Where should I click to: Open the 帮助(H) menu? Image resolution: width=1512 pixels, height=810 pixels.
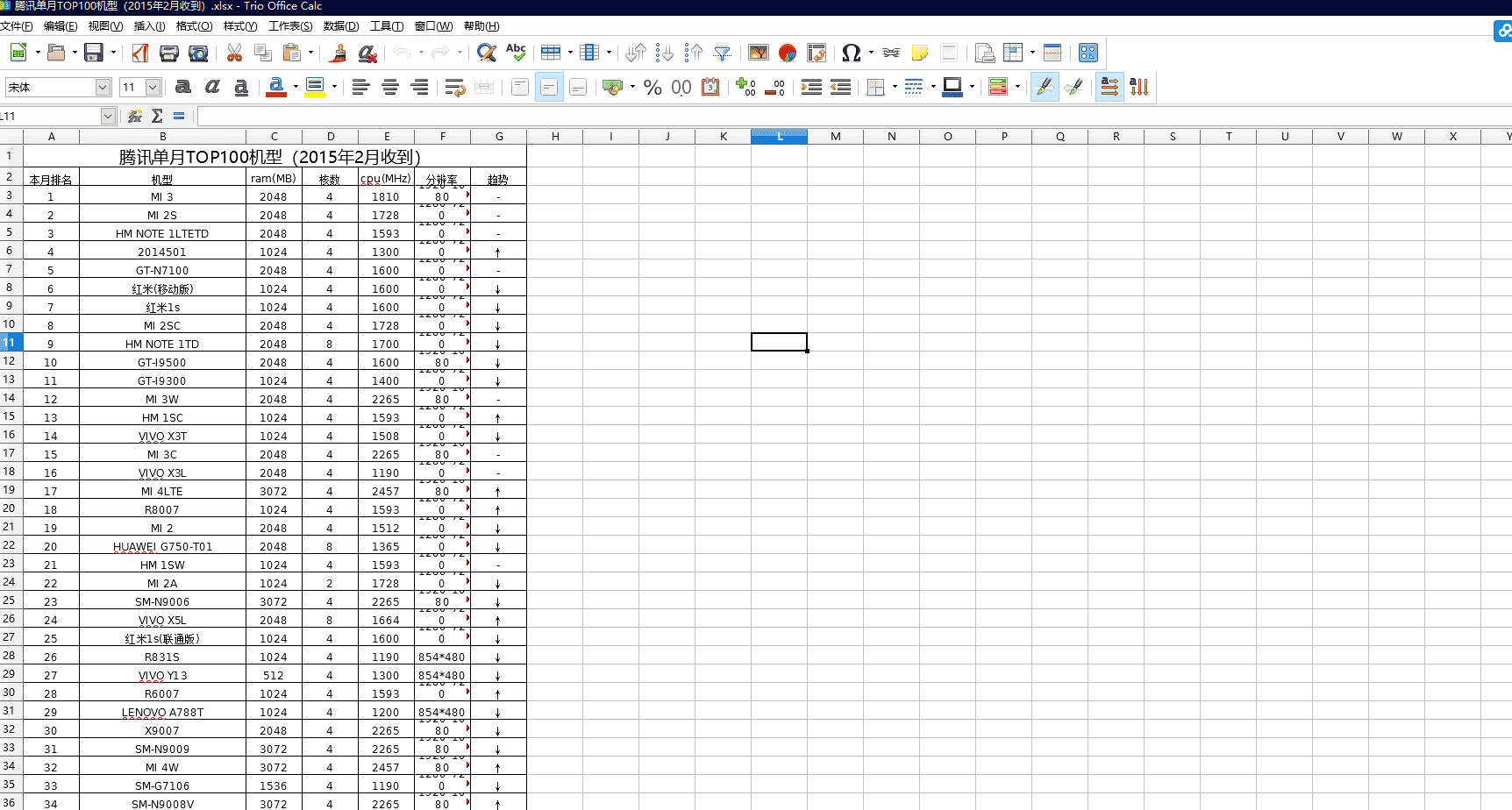pos(481,26)
